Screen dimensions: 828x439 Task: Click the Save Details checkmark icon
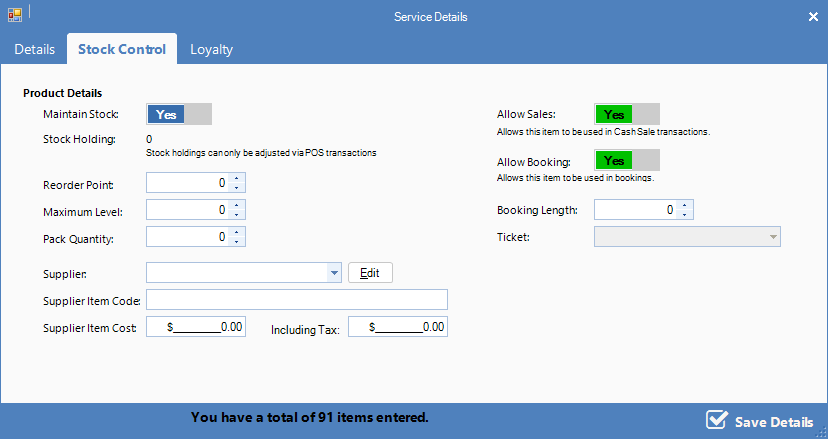point(716,420)
